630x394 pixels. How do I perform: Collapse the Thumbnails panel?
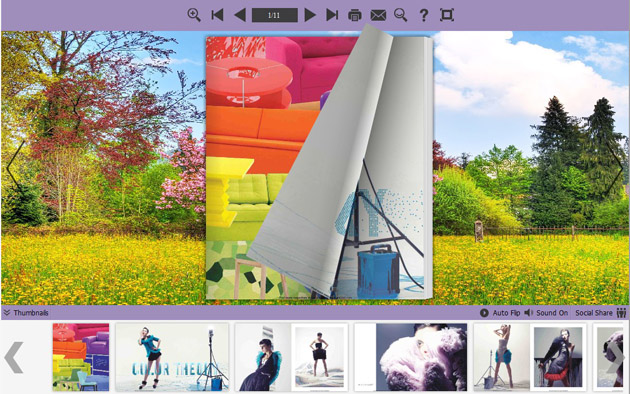pyautogui.click(x=26, y=312)
